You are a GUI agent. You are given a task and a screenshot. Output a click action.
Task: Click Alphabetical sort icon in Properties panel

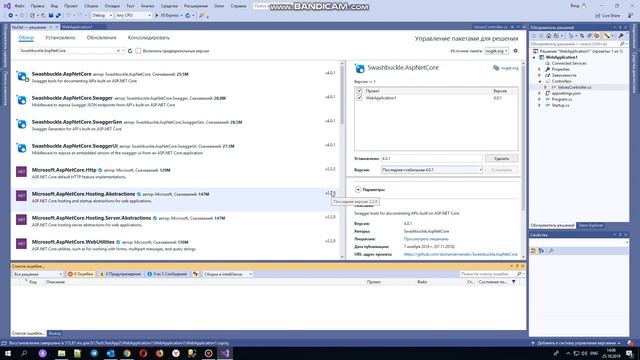click(541, 251)
